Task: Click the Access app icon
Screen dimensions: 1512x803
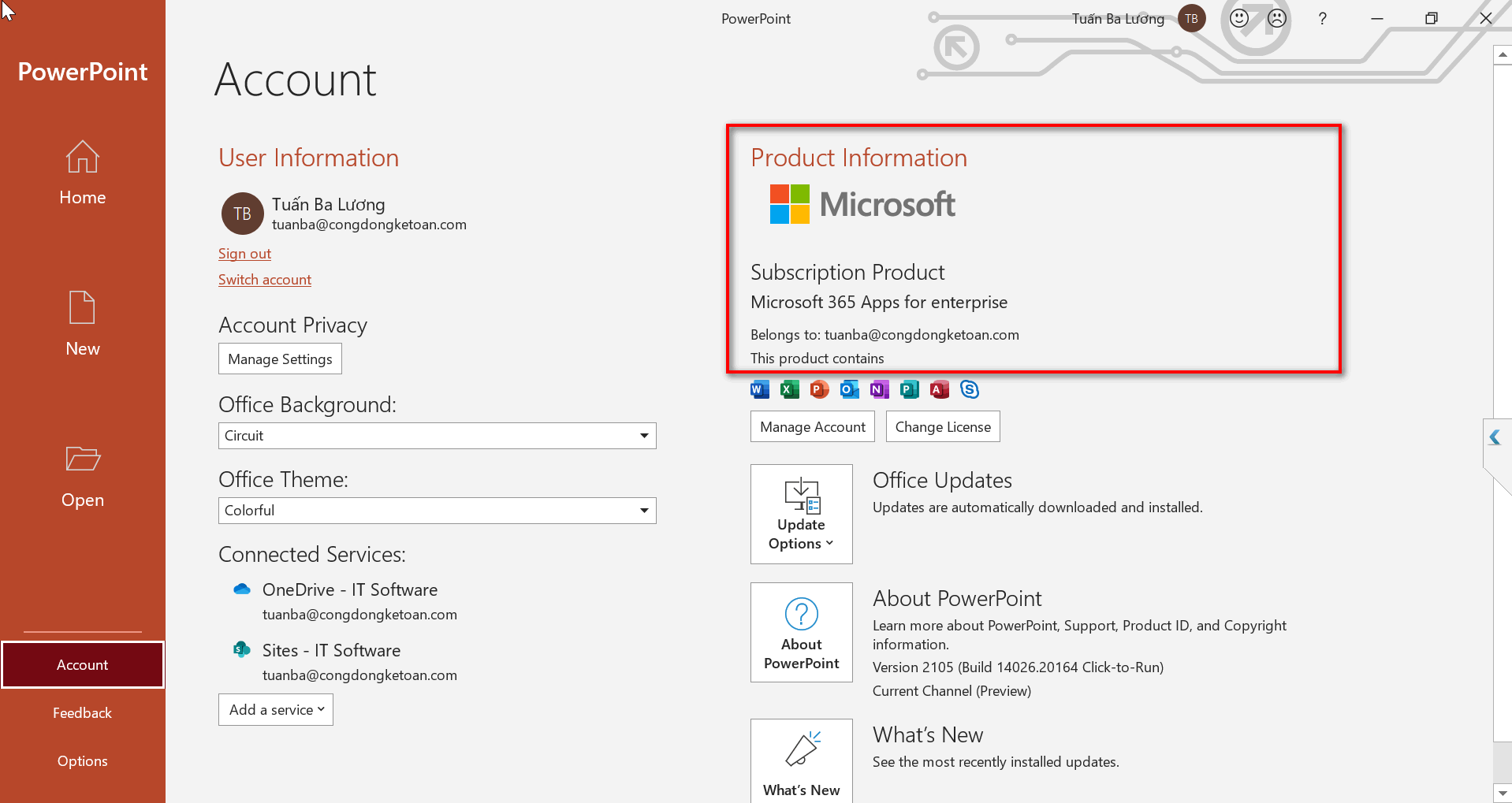Action: (x=940, y=389)
